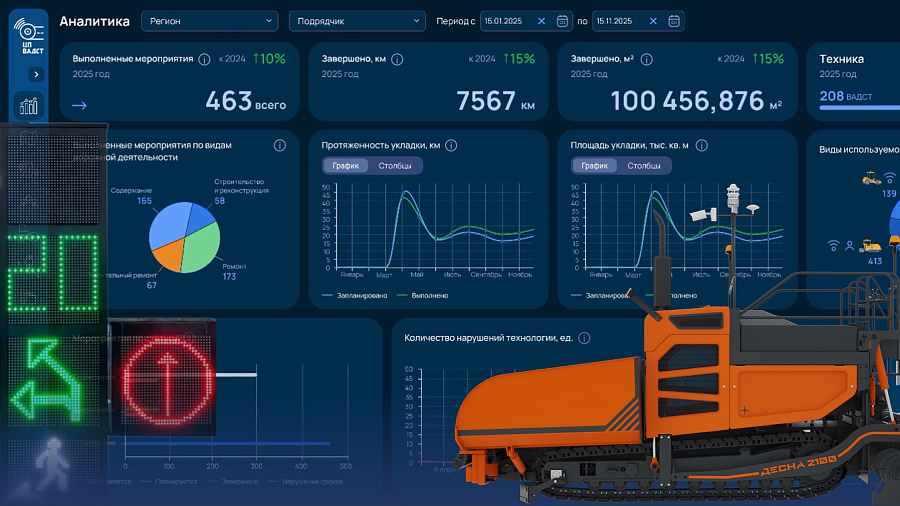
Task: Clear the end date 15.11.2025
Action: pos(653,21)
